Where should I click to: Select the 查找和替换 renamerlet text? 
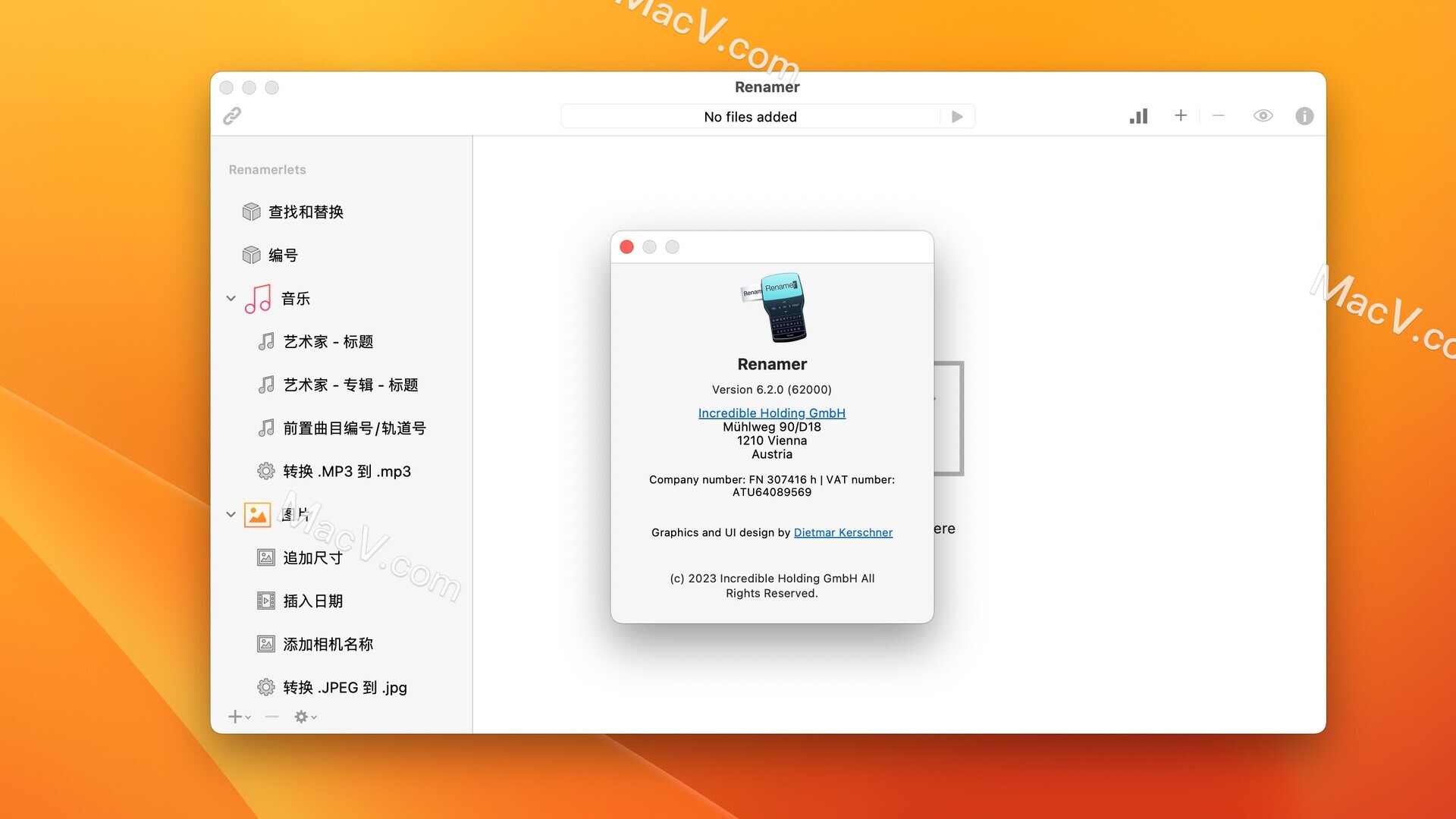pyautogui.click(x=306, y=212)
